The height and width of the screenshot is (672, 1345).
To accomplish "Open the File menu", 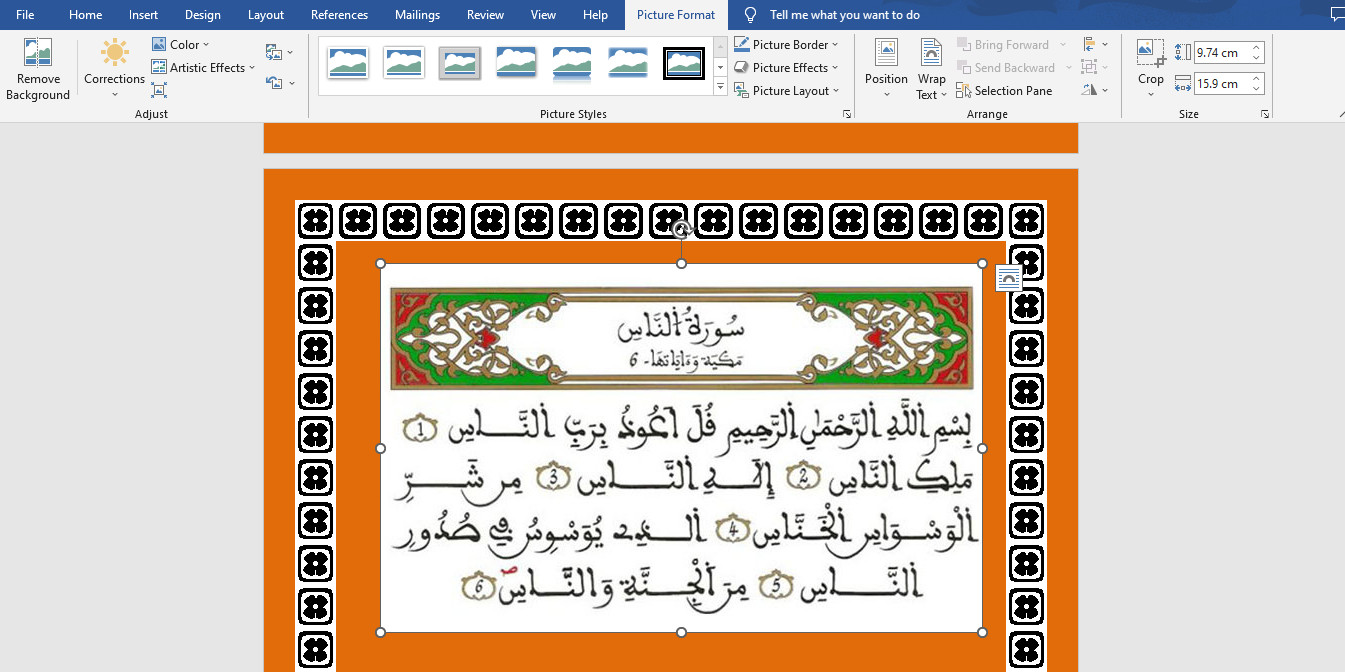I will [x=25, y=15].
